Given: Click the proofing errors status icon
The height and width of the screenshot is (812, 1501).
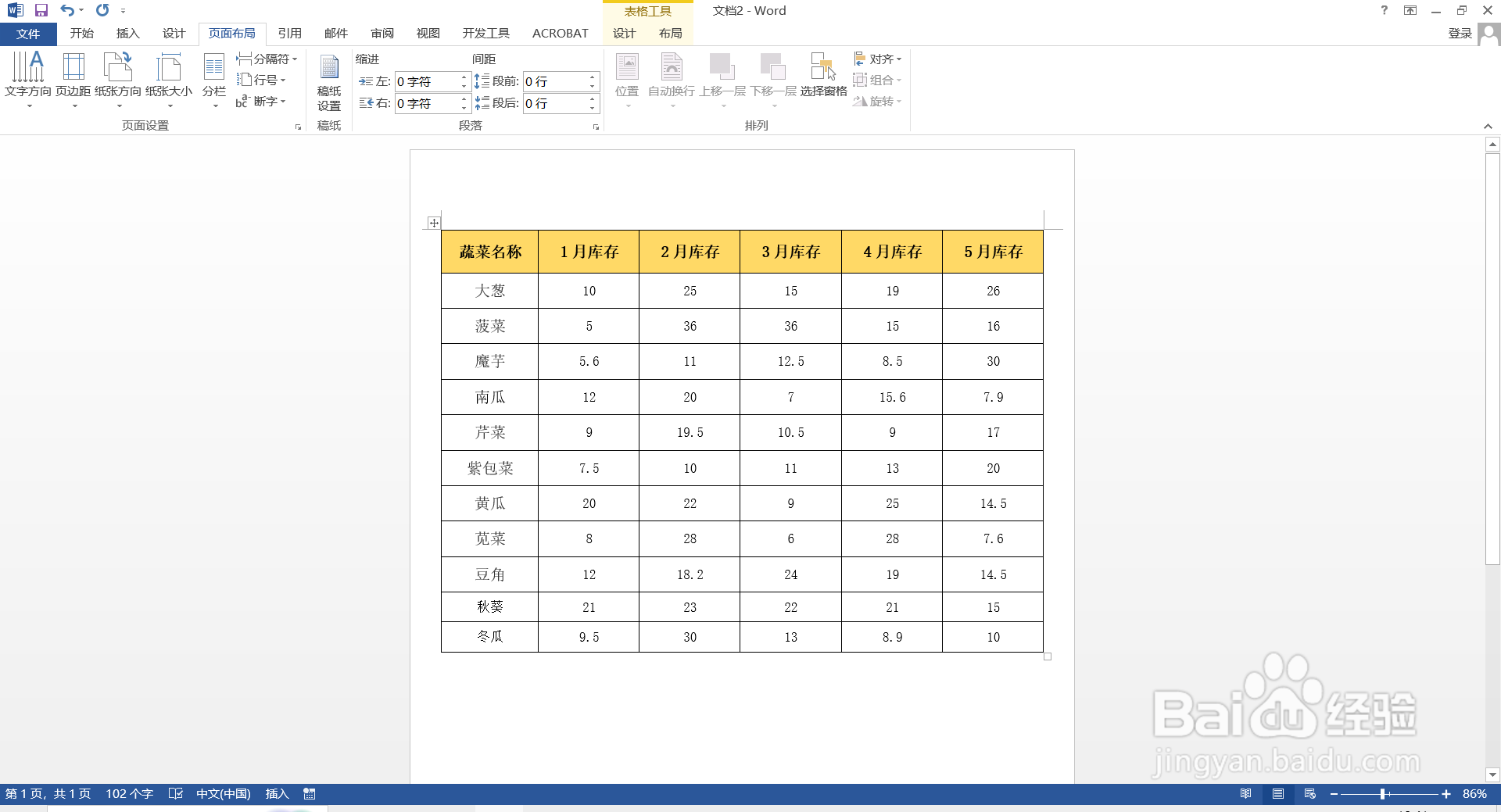Looking at the screenshot, I should point(176,794).
